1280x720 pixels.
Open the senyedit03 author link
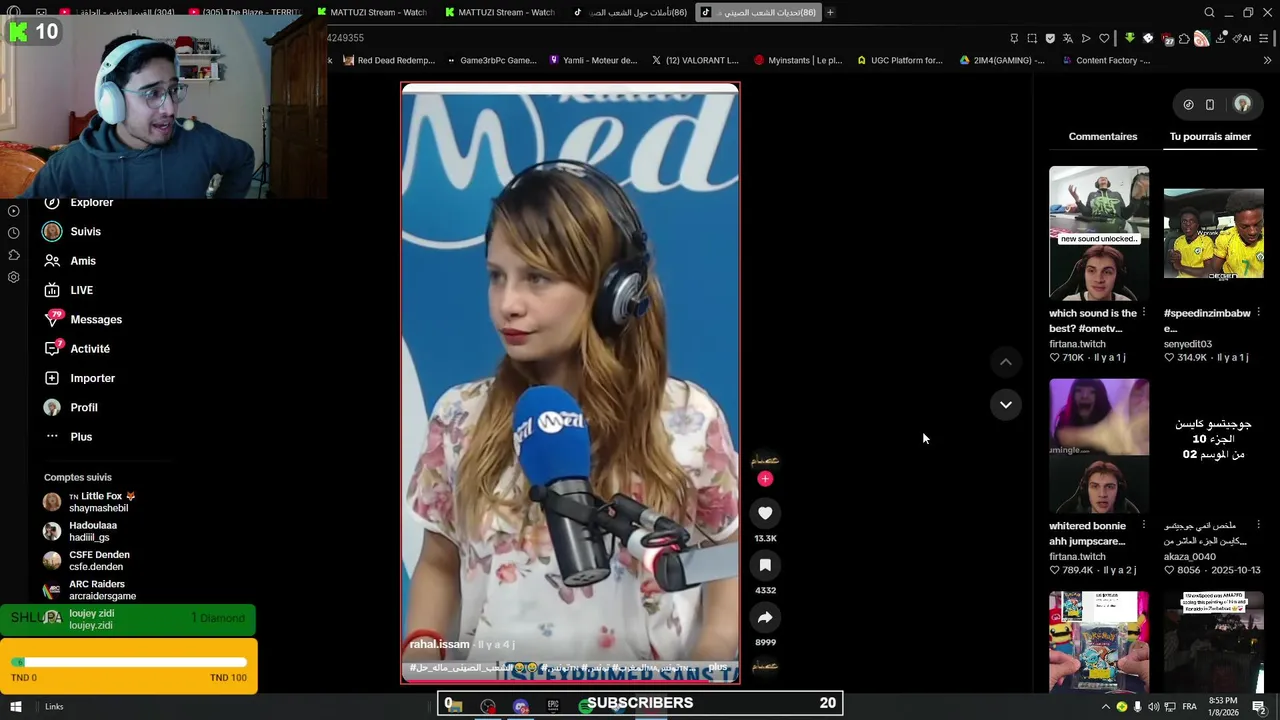click(x=1188, y=344)
